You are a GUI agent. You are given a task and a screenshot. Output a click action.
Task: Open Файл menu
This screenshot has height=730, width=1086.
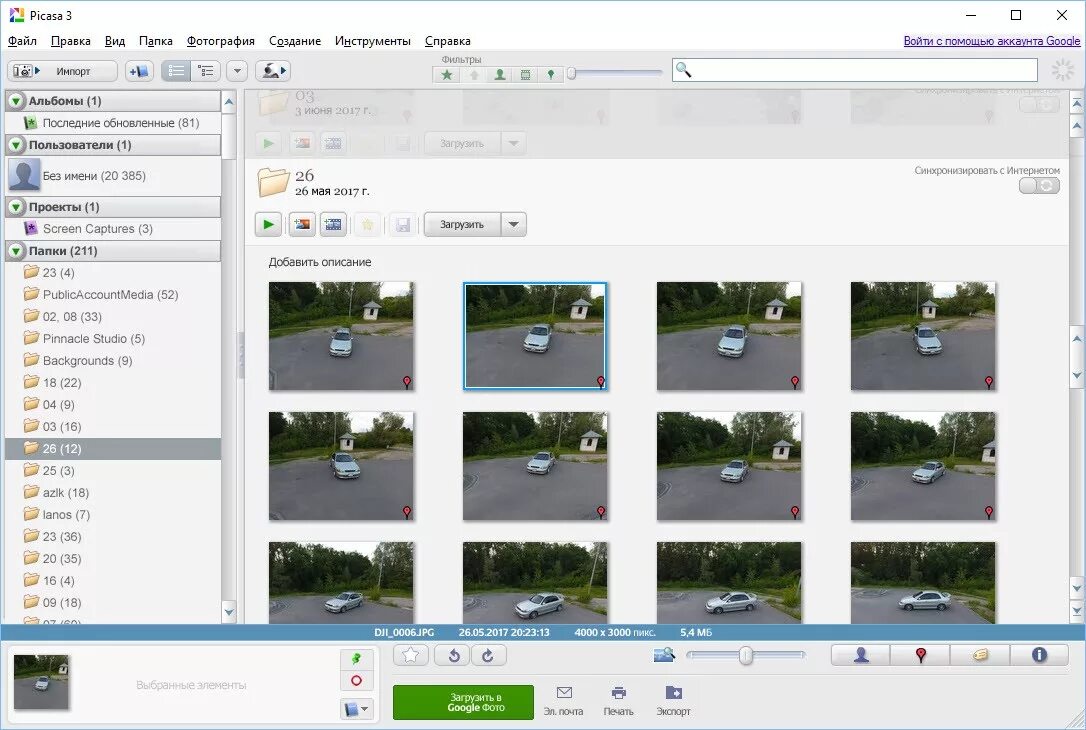pos(22,41)
